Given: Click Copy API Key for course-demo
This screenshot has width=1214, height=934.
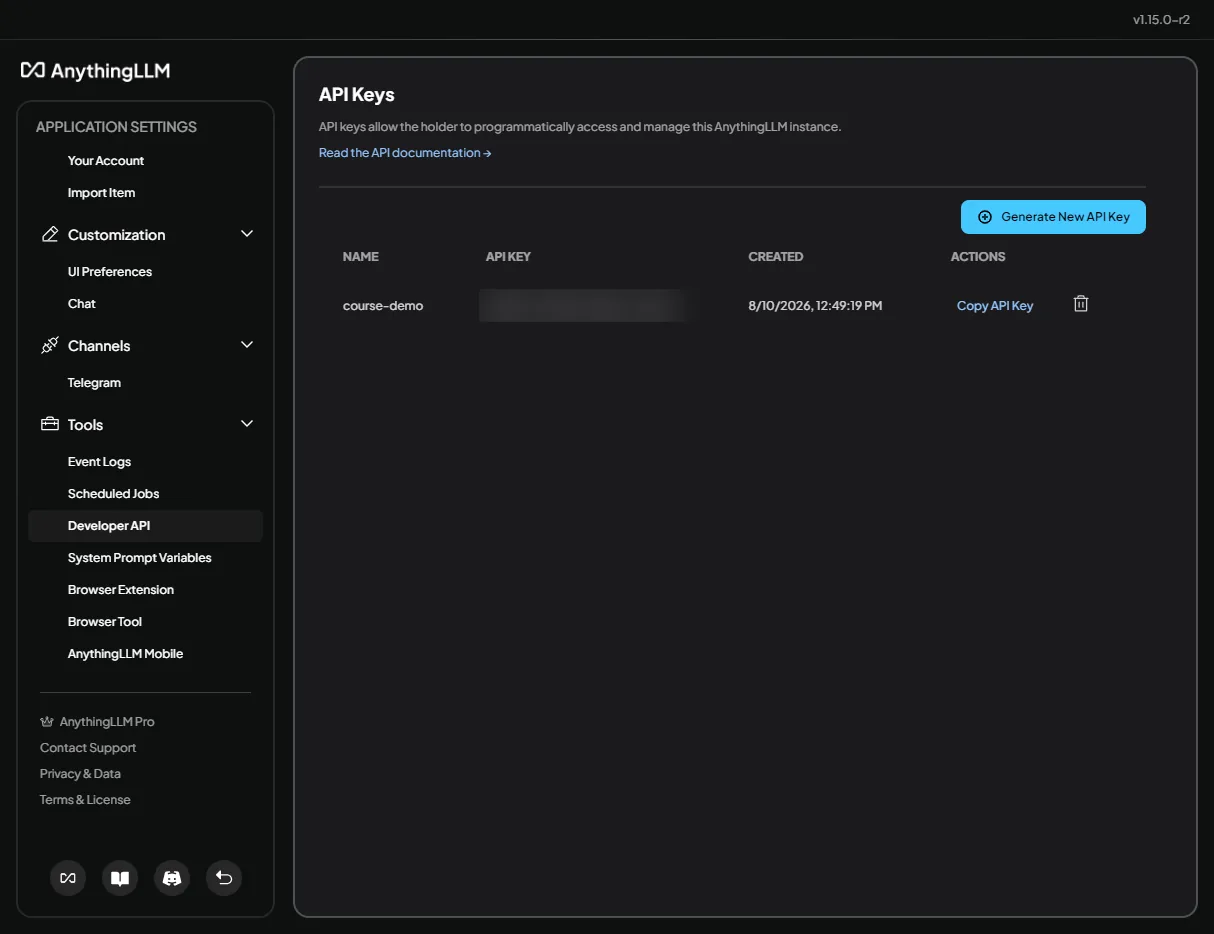Looking at the screenshot, I should 995,305.
